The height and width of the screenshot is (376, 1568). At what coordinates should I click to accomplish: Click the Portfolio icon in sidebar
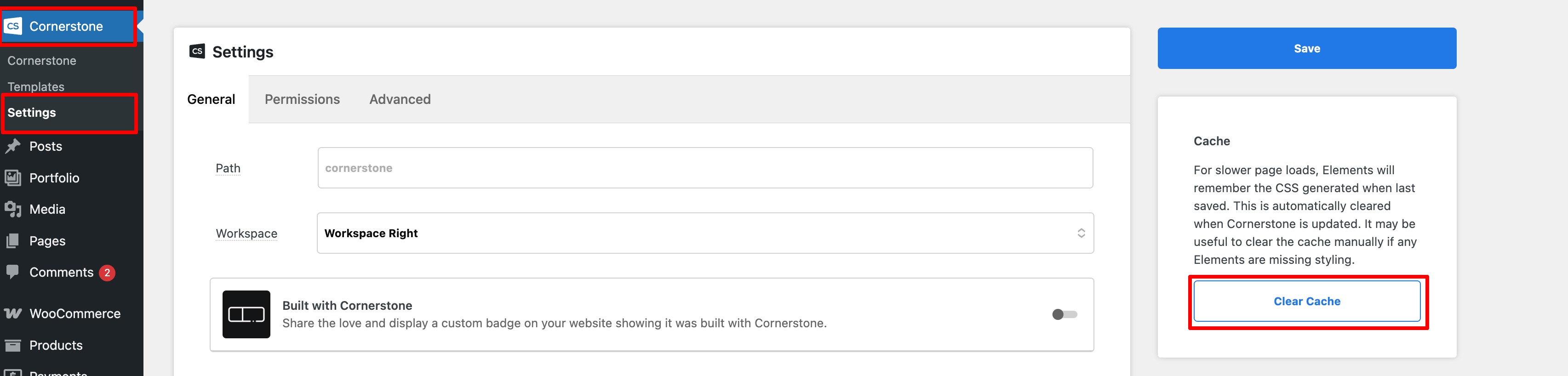(x=13, y=177)
